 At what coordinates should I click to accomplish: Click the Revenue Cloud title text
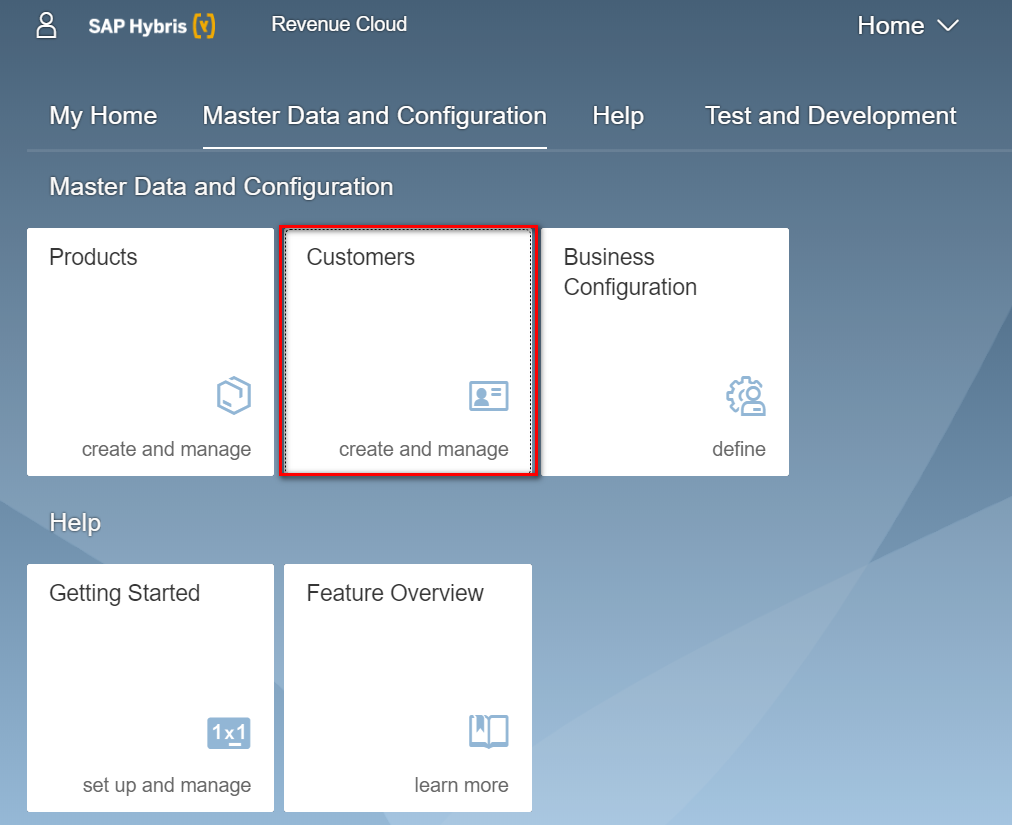click(x=339, y=24)
